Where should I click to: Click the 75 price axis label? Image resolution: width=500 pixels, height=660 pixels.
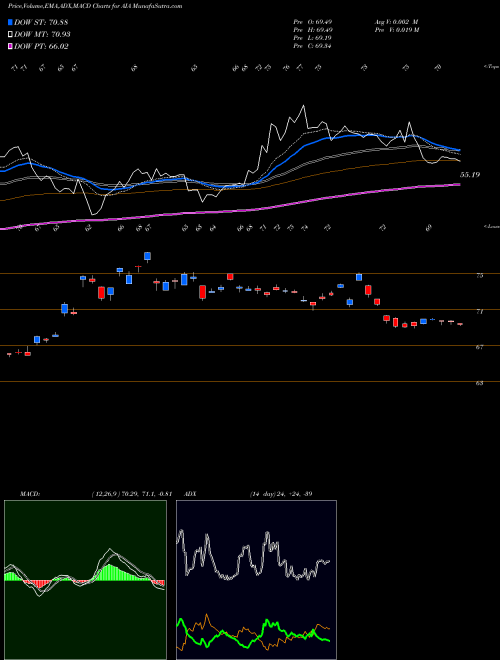point(479,276)
